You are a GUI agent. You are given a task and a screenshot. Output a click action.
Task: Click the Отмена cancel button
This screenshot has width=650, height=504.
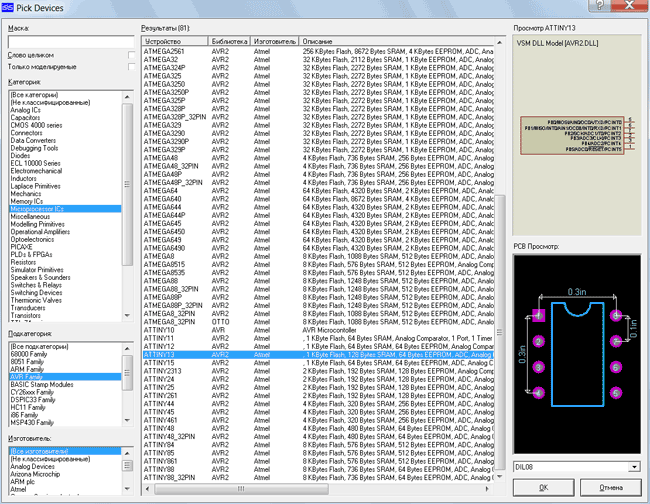point(611,487)
